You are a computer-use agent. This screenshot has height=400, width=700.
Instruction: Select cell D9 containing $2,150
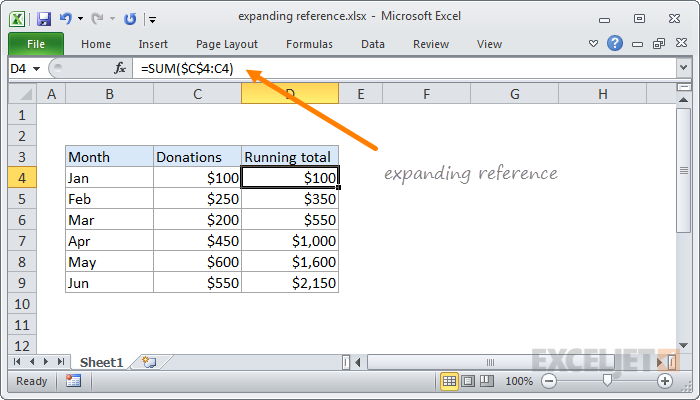point(290,283)
